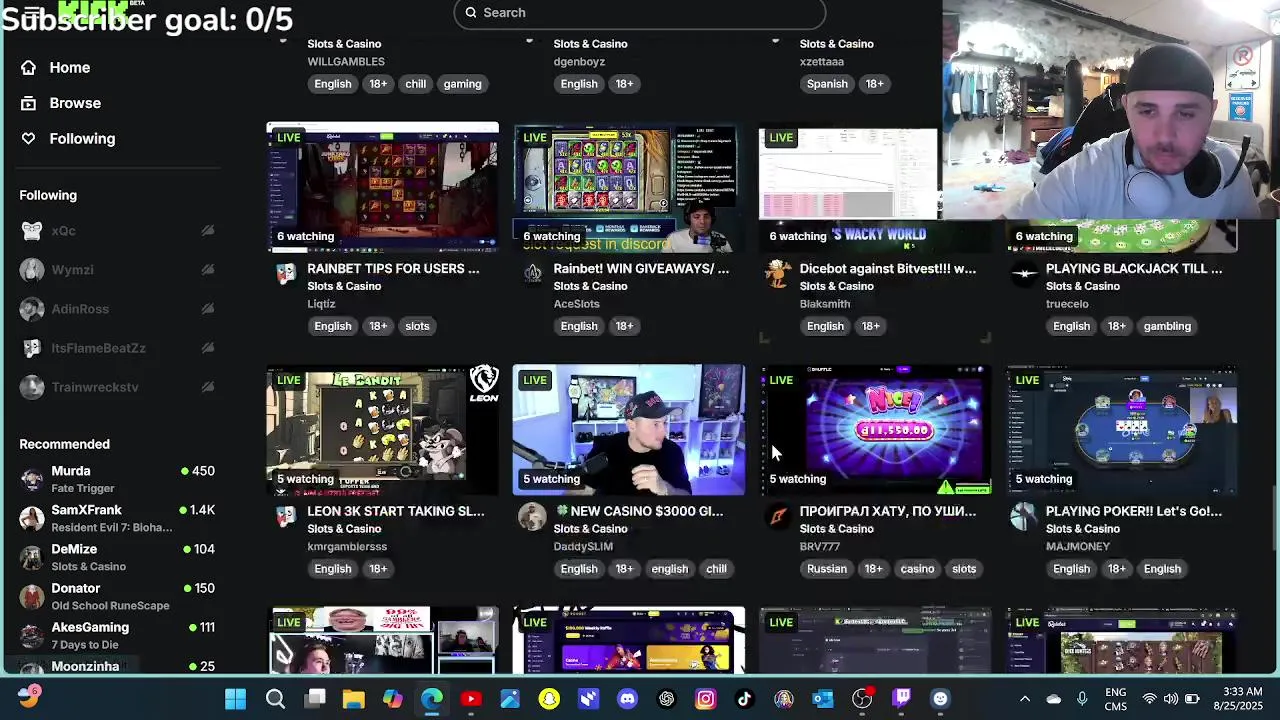This screenshot has width=1280, height=720.
Task: Open Dicebot against Bitvest stream title
Action: coord(888,268)
